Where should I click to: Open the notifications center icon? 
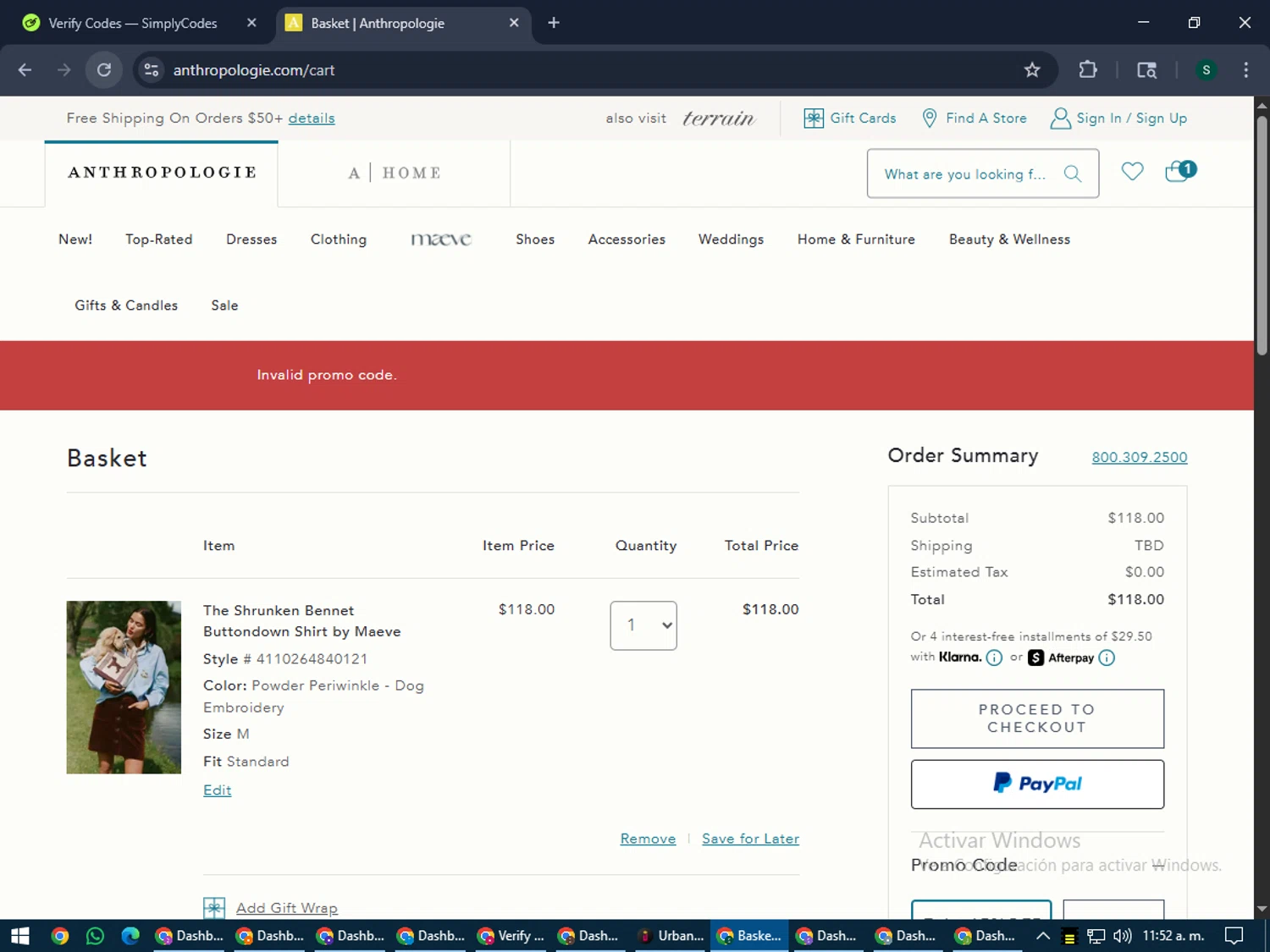pos(1234,936)
